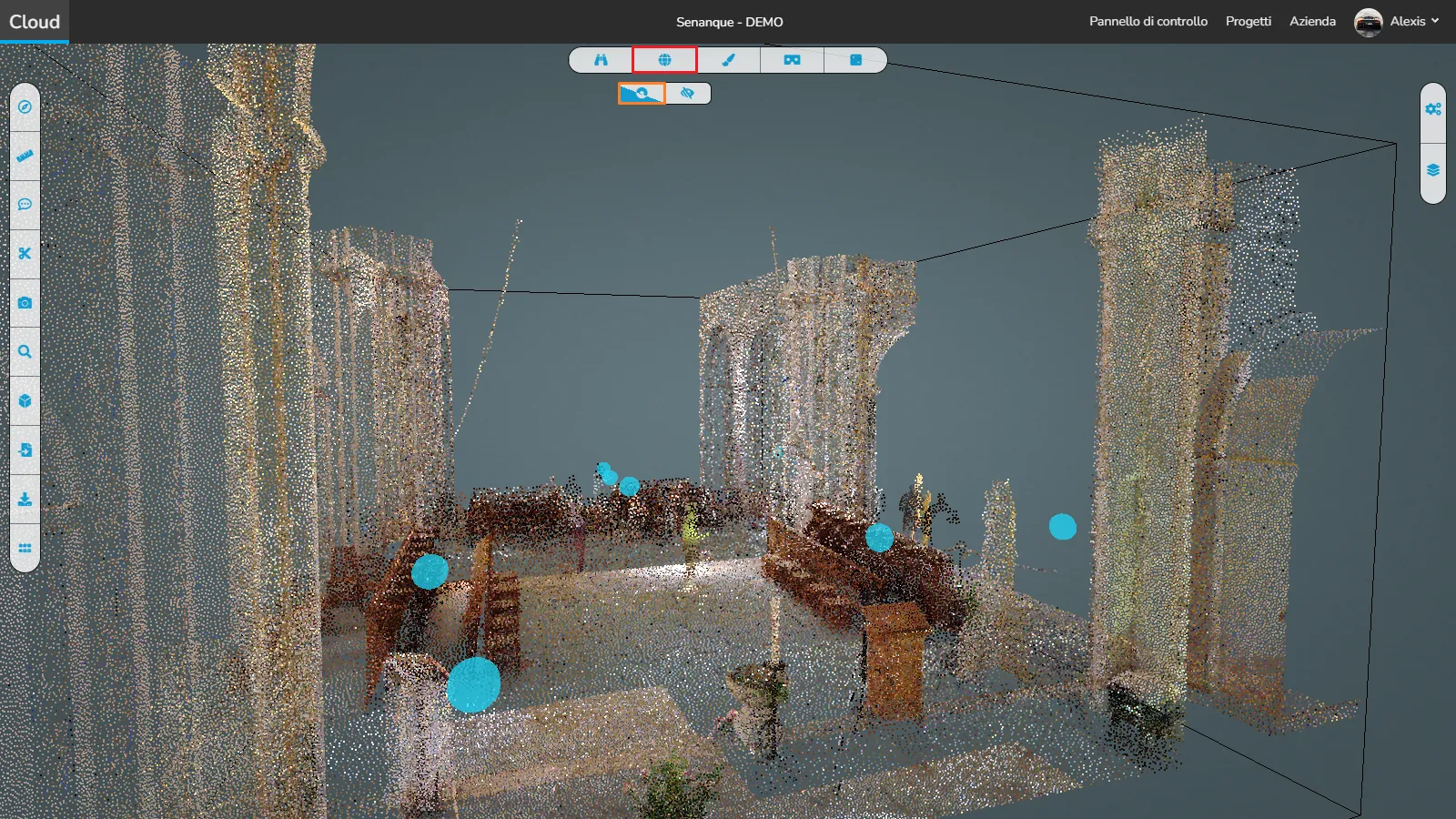Select the binoculars view button
The image size is (1456, 819).
click(x=601, y=60)
